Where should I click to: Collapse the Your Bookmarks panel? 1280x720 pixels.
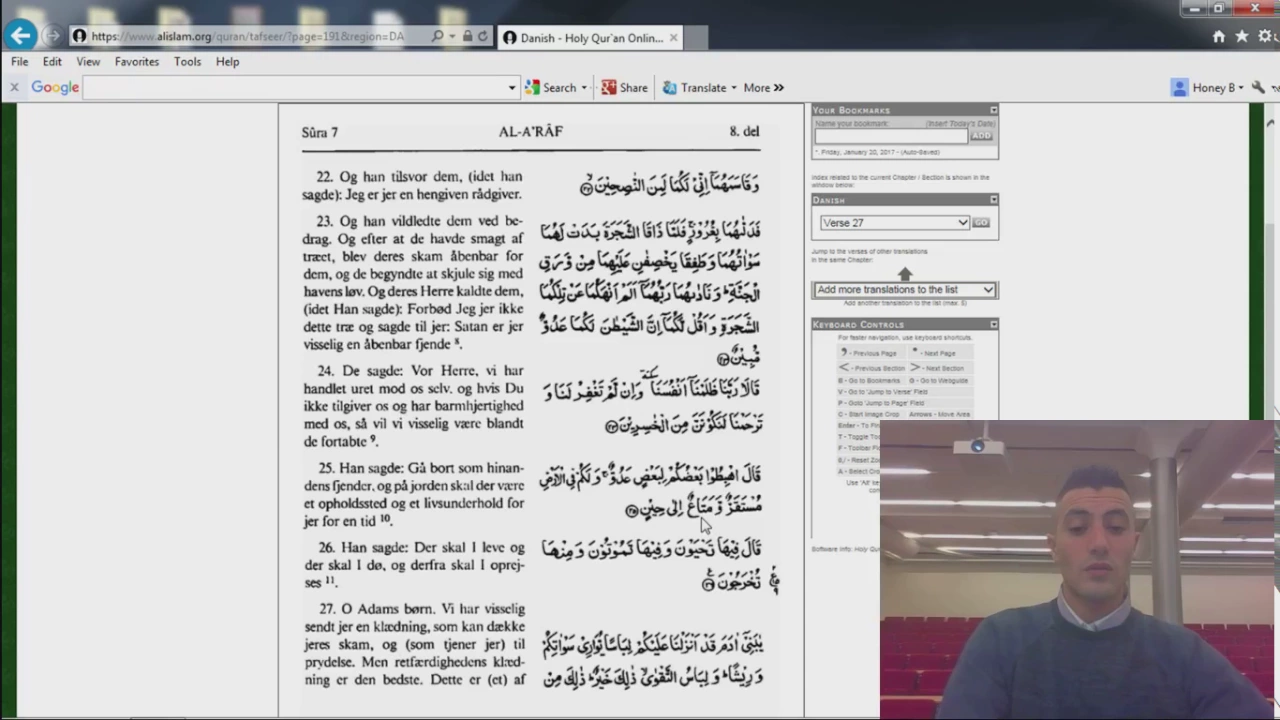(993, 110)
